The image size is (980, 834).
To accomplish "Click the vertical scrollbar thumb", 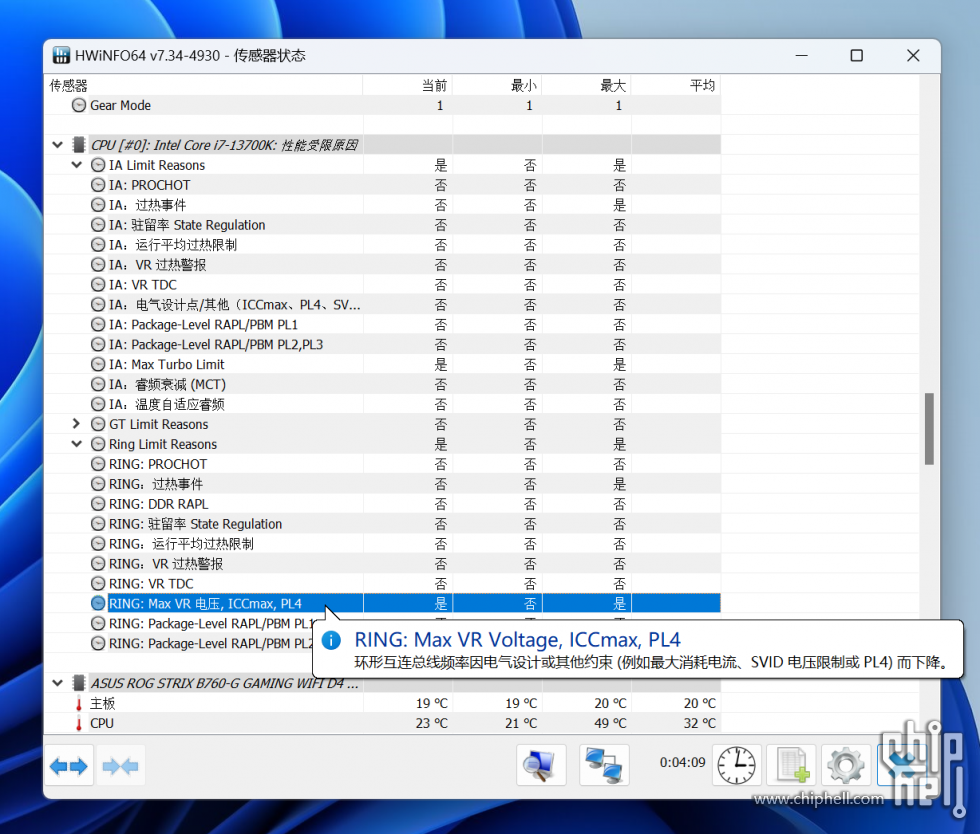I will 929,428.
